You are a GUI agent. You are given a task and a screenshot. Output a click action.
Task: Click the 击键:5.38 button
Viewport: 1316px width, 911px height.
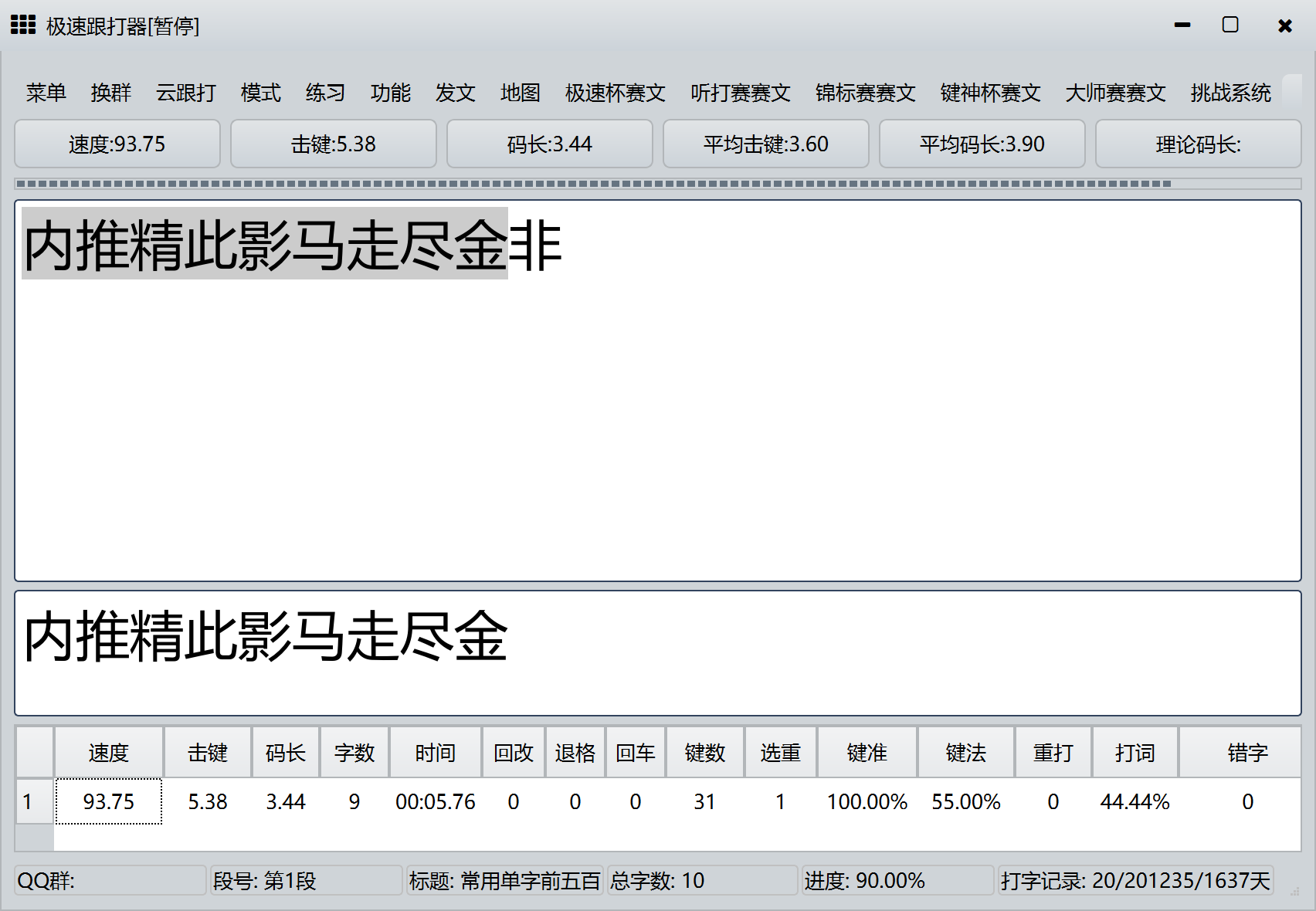334,144
